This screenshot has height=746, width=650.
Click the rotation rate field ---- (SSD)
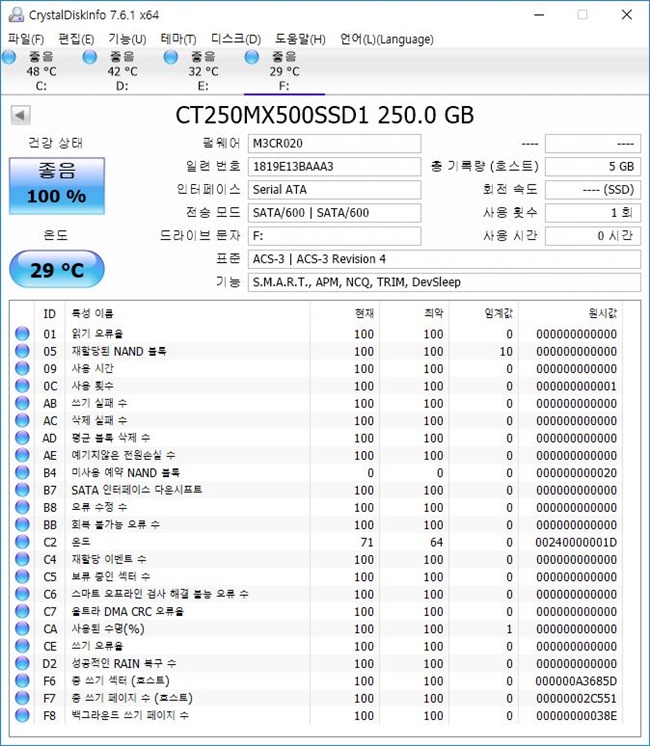point(593,190)
